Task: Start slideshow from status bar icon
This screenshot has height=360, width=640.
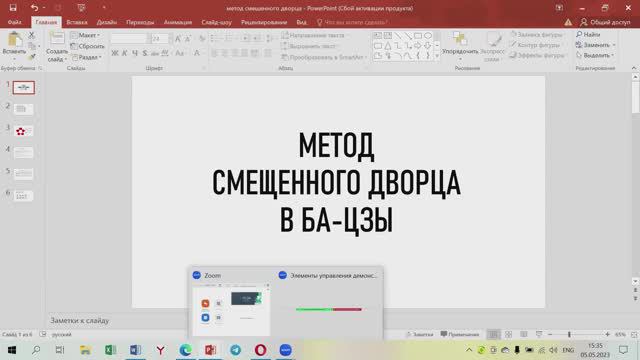Action: [x=539, y=334]
